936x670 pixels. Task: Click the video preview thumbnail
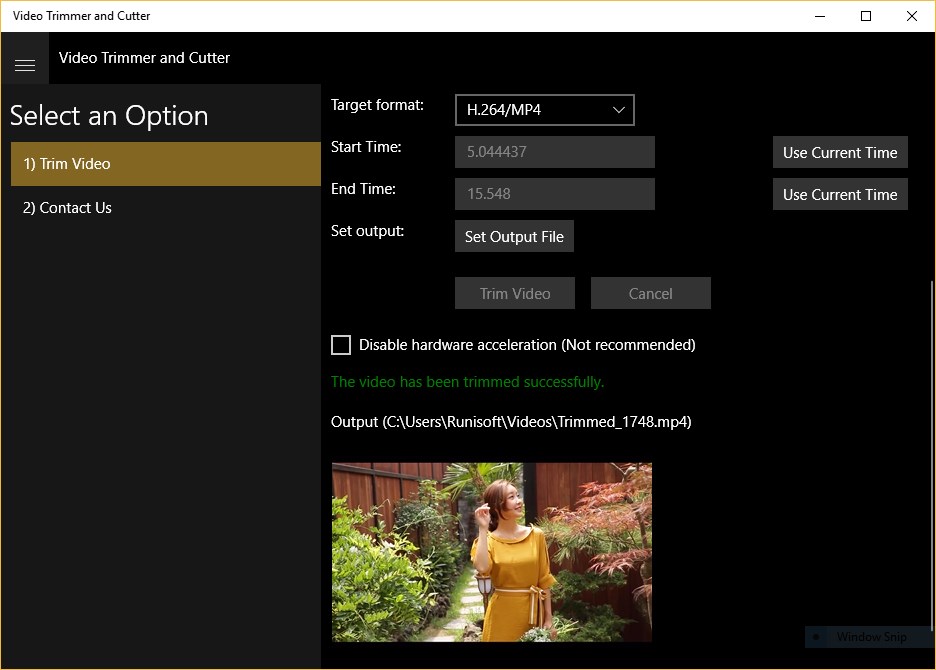[x=492, y=552]
